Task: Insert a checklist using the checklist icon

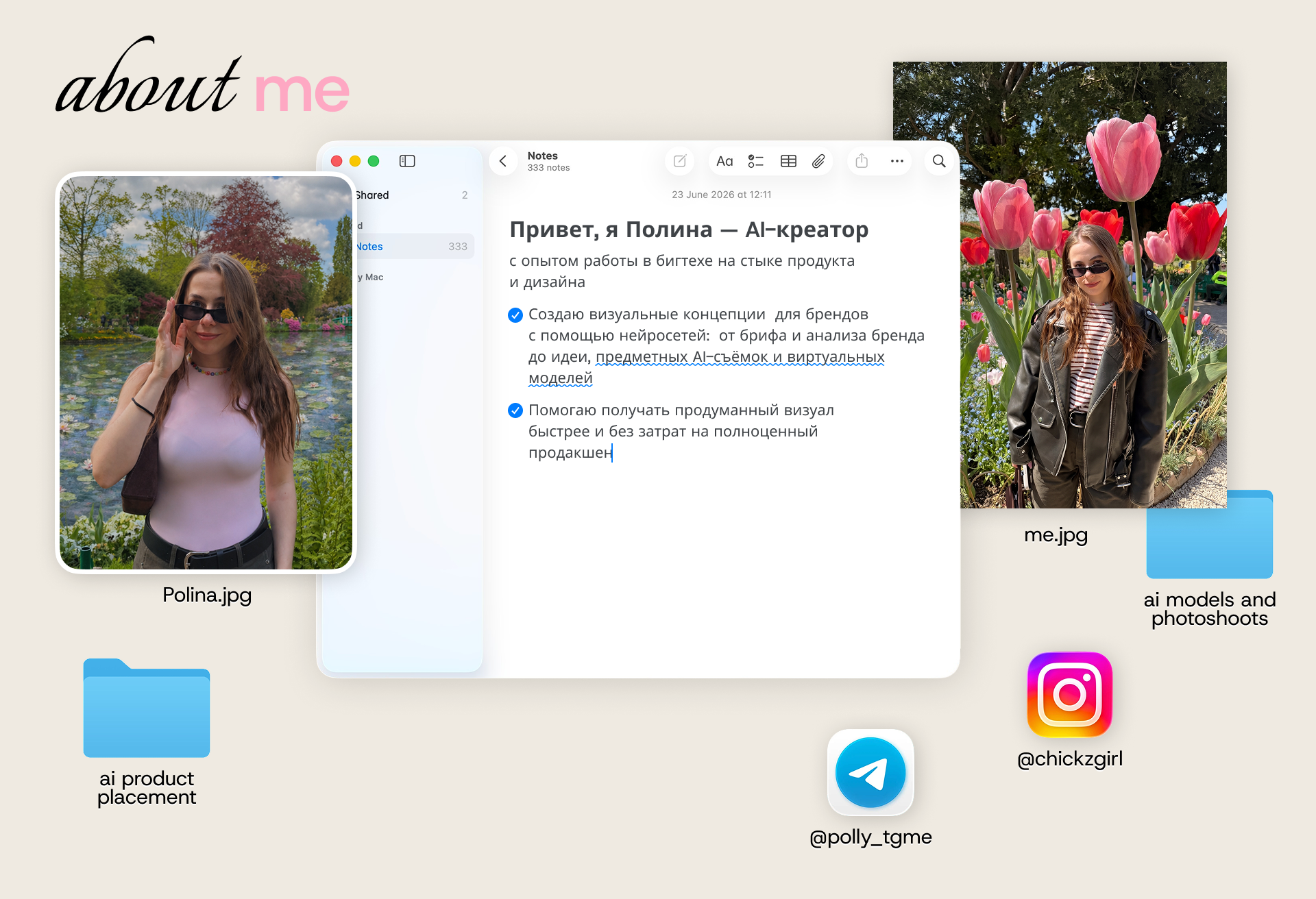Action: coord(755,162)
